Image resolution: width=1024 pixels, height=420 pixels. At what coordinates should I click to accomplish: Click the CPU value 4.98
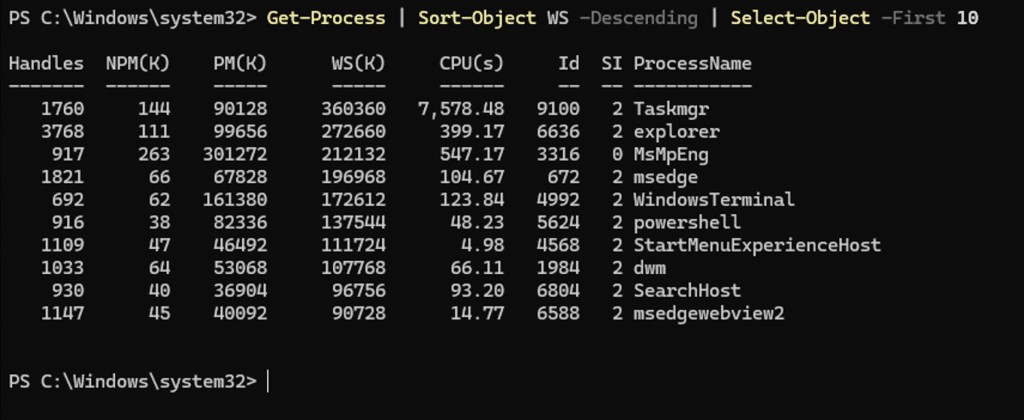pos(483,246)
